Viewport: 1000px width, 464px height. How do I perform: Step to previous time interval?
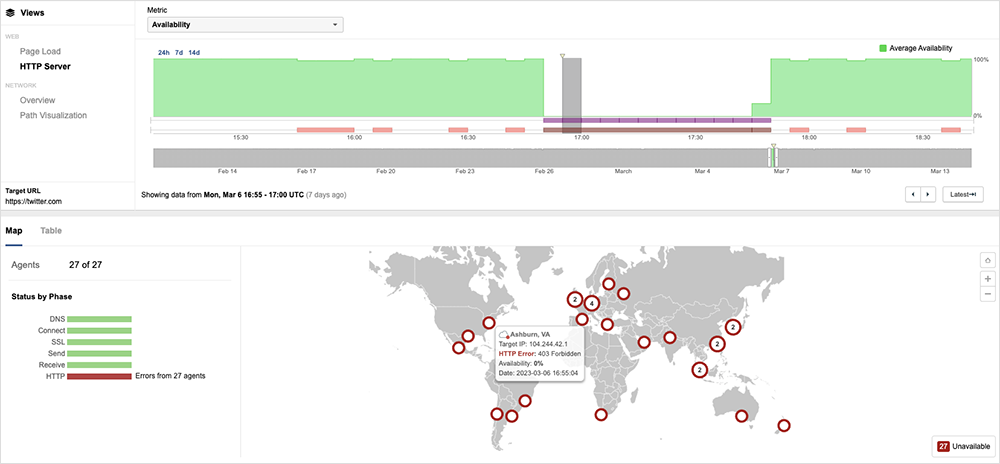(x=913, y=194)
